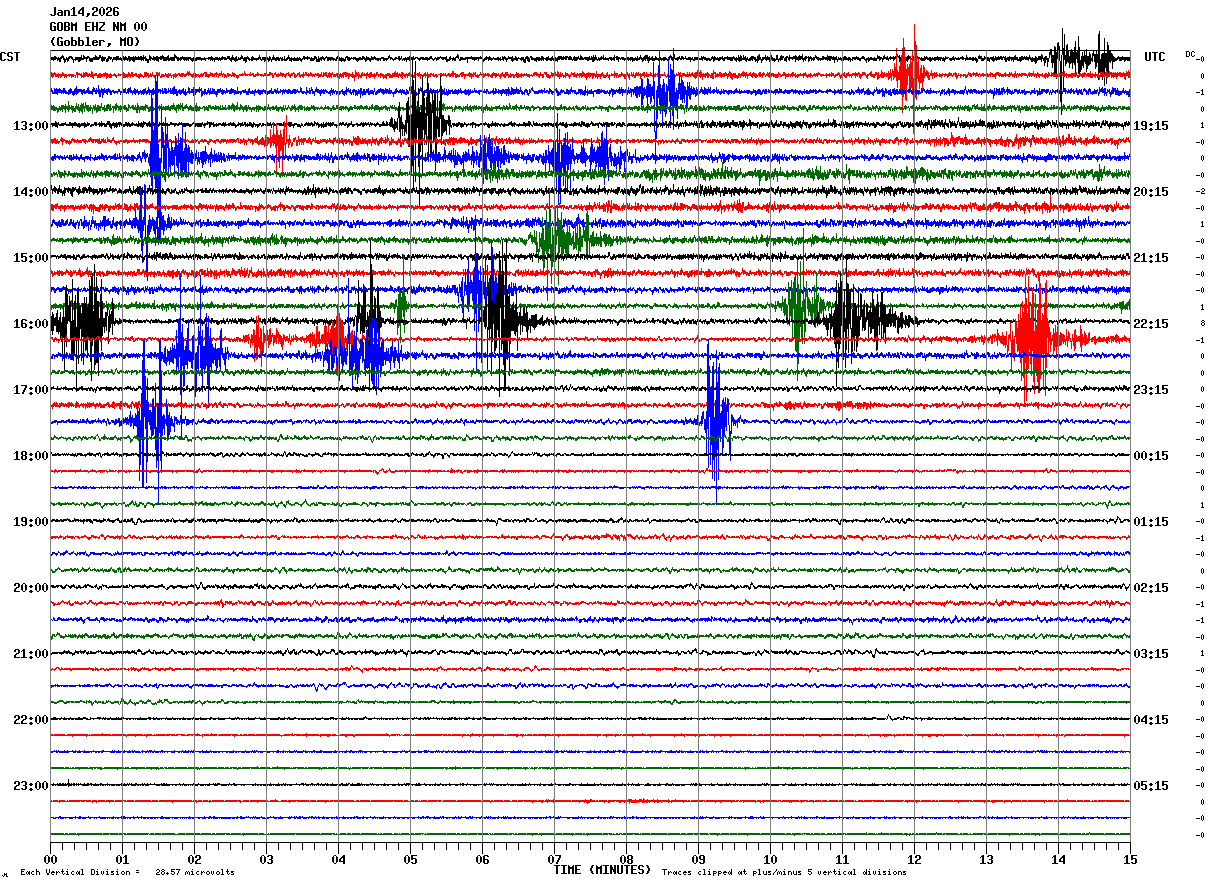Click the 18:00 CST time marker

(x=30, y=456)
